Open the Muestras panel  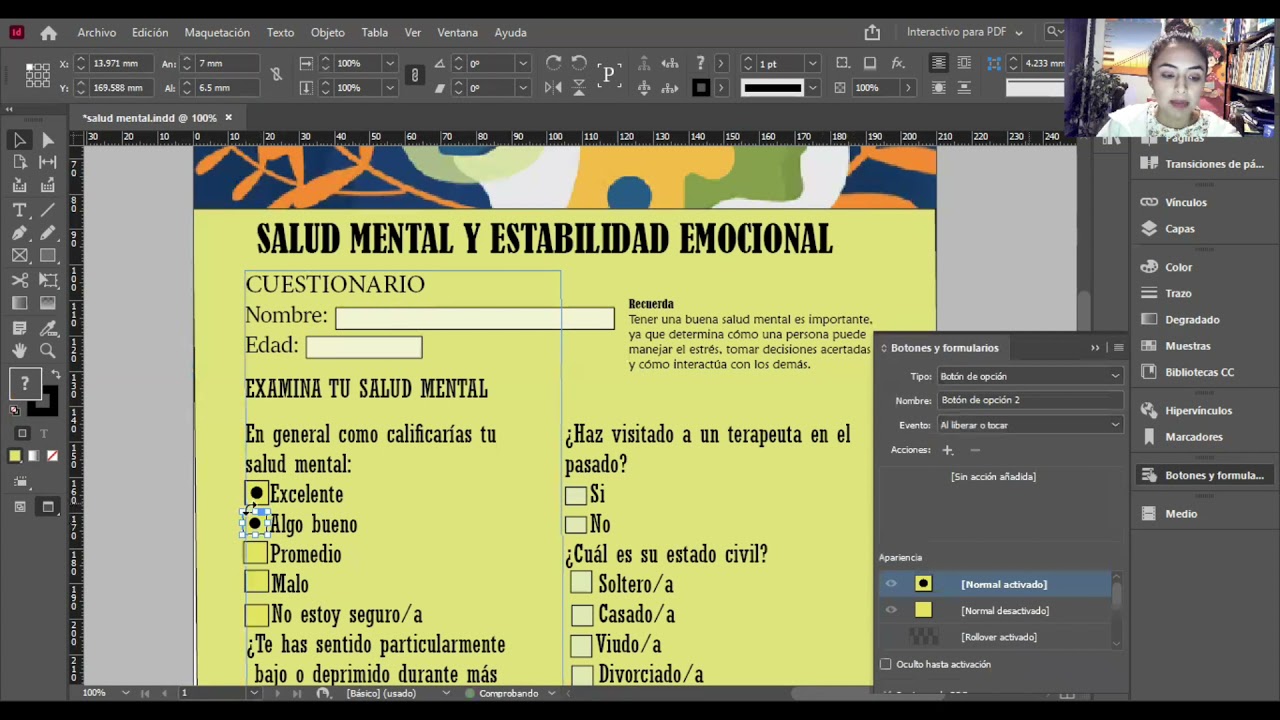pyautogui.click(x=1187, y=346)
